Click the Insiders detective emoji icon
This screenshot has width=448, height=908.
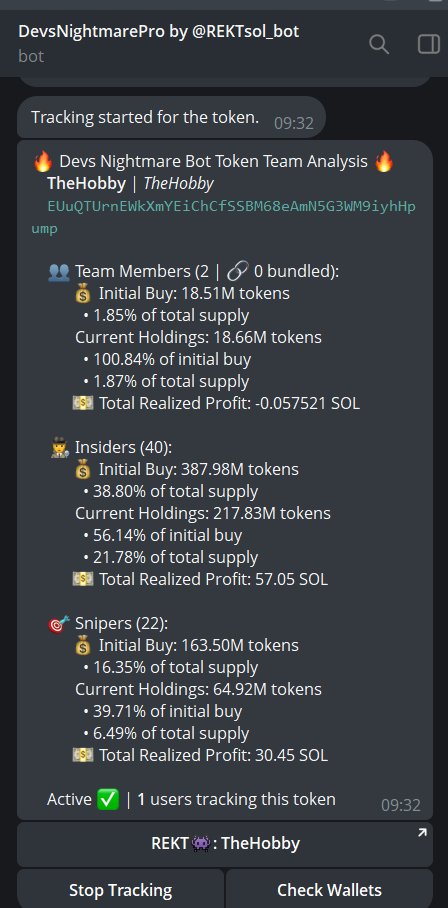pos(59,447)
